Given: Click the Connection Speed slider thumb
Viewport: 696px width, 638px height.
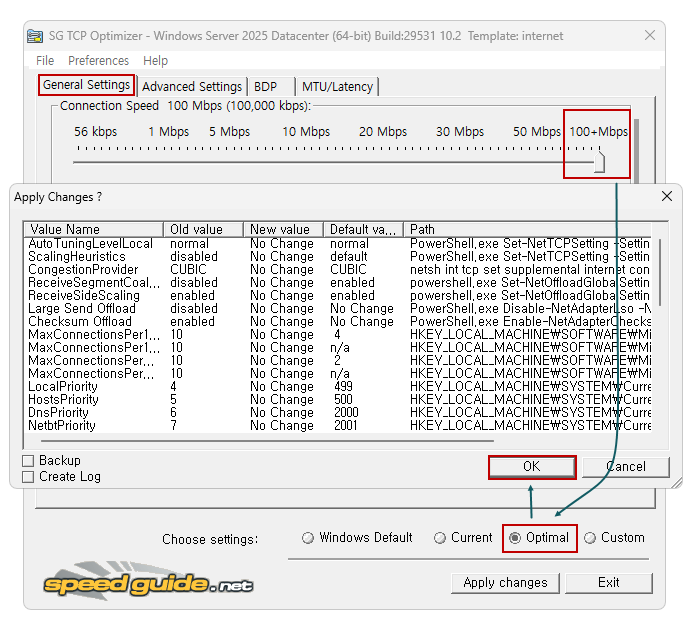Looking at the screenshot, I should (x=599, y=162).
